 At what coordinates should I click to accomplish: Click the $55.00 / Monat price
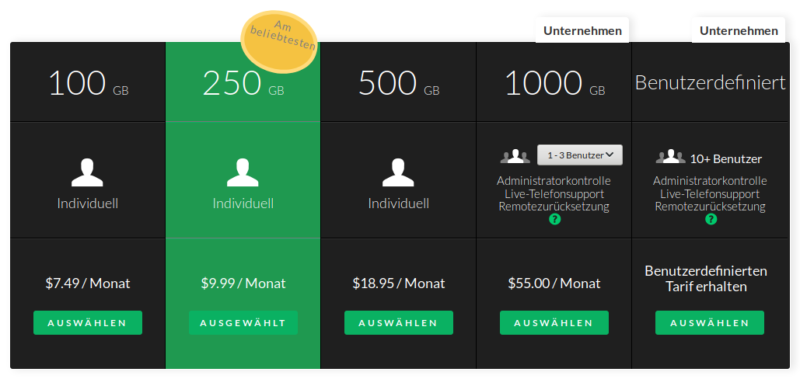(x=554, y=283)
